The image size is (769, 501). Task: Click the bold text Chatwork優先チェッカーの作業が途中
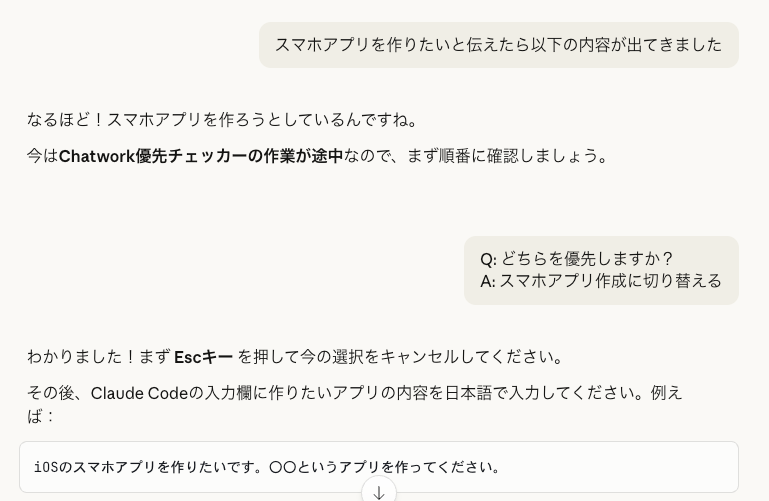201,156
